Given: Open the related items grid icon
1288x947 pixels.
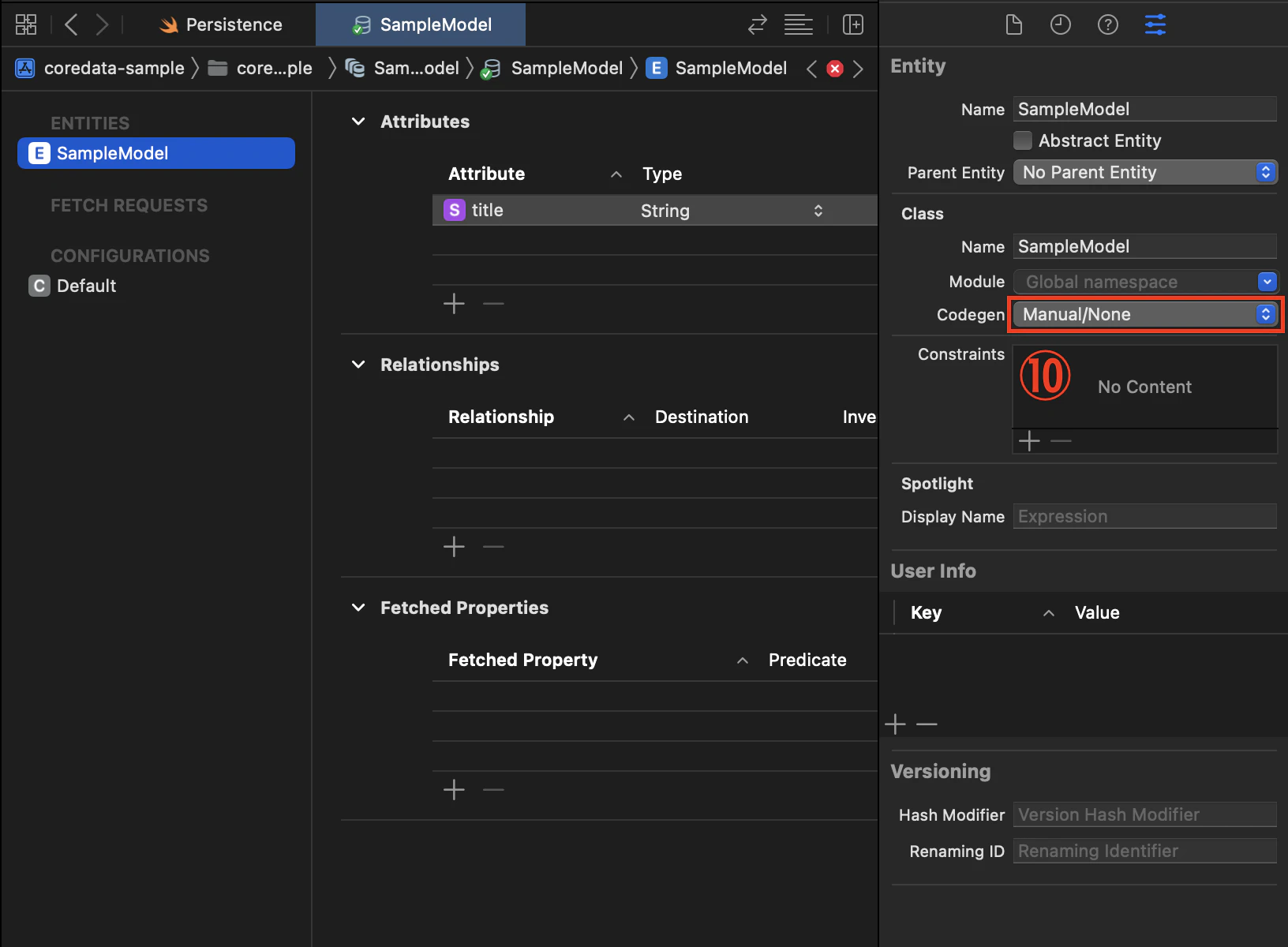Looking at the screenshot, I should point(26,24).
